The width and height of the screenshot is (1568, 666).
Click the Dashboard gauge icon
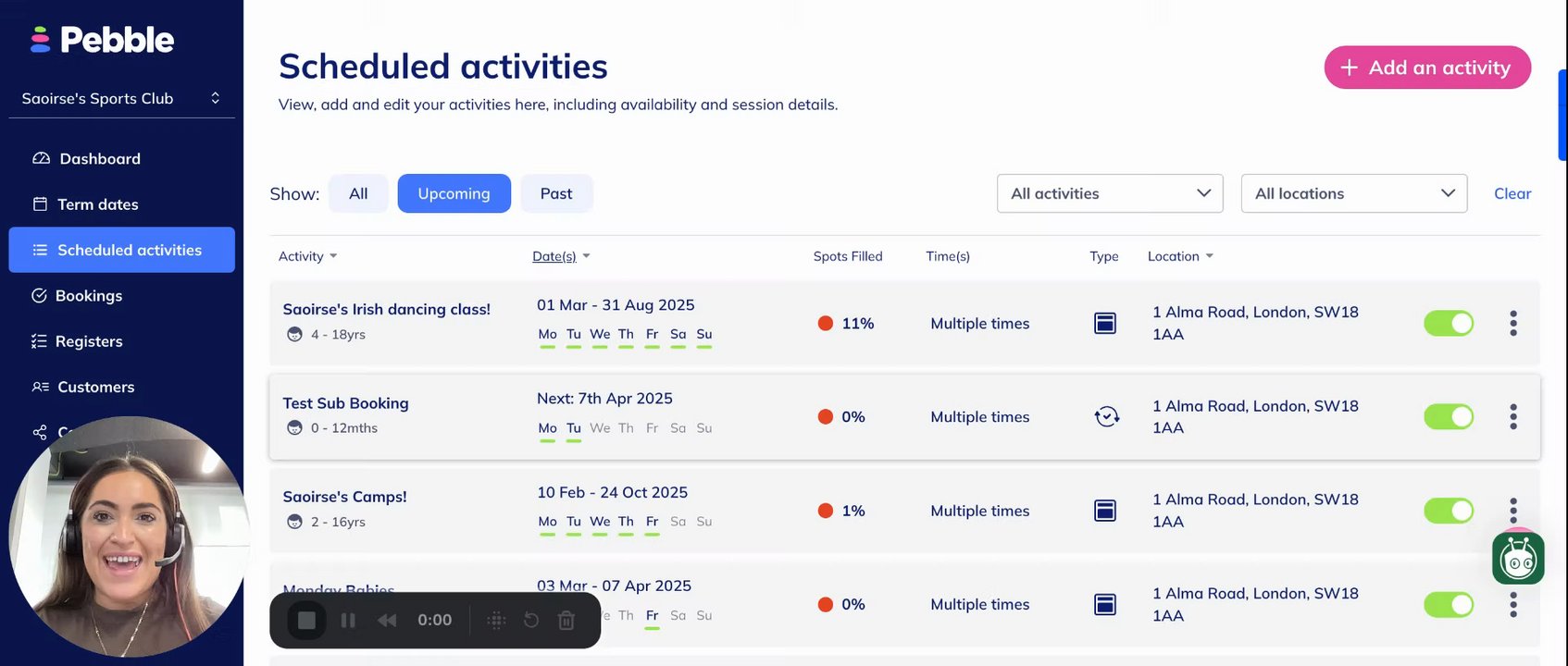pos(41,158)
